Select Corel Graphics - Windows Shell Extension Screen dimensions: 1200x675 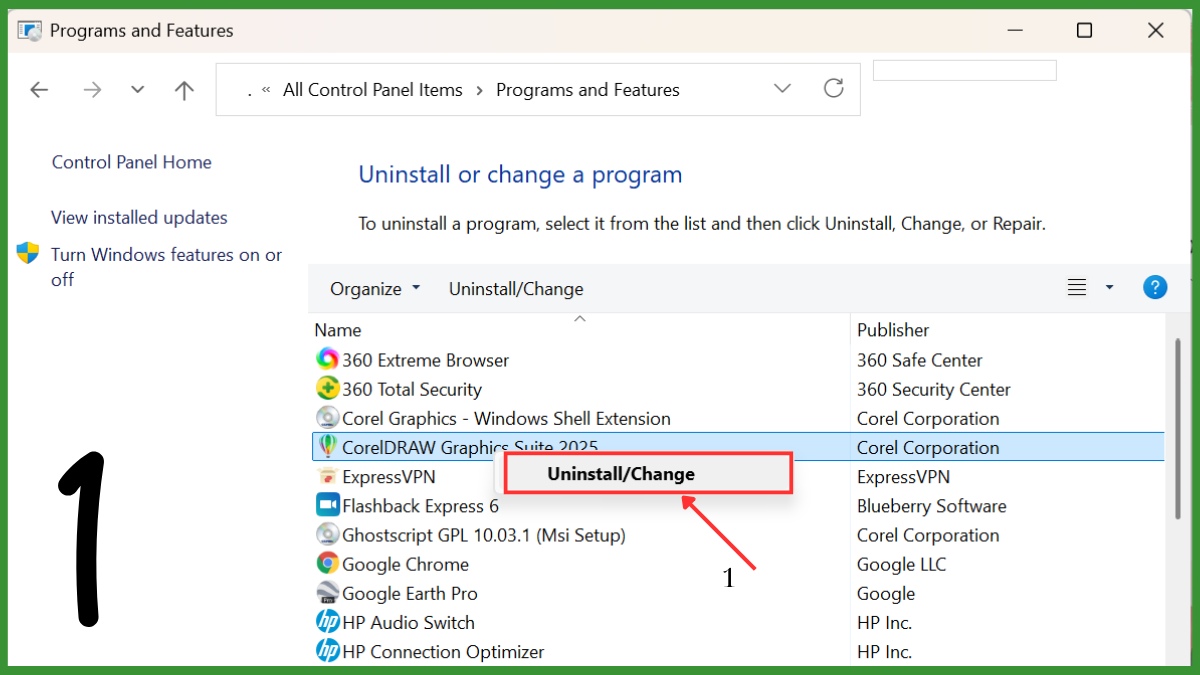(x=506, y=418)
